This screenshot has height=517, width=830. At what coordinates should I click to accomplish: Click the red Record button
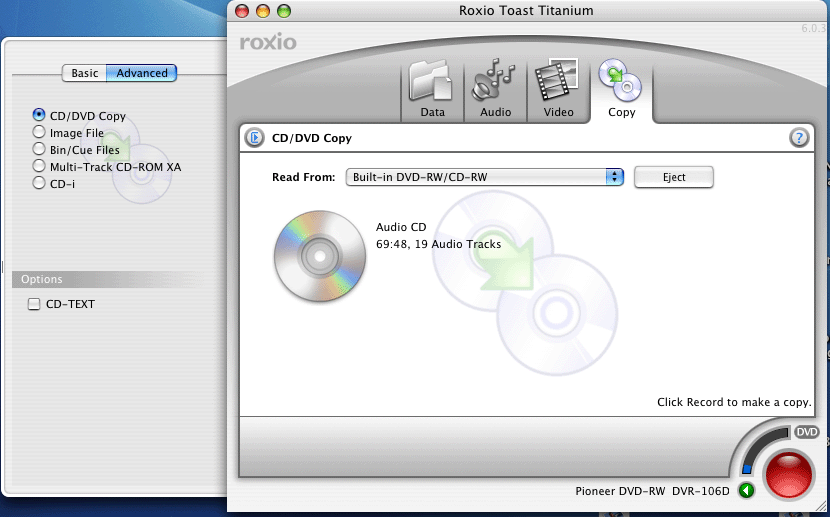point(789,474)
